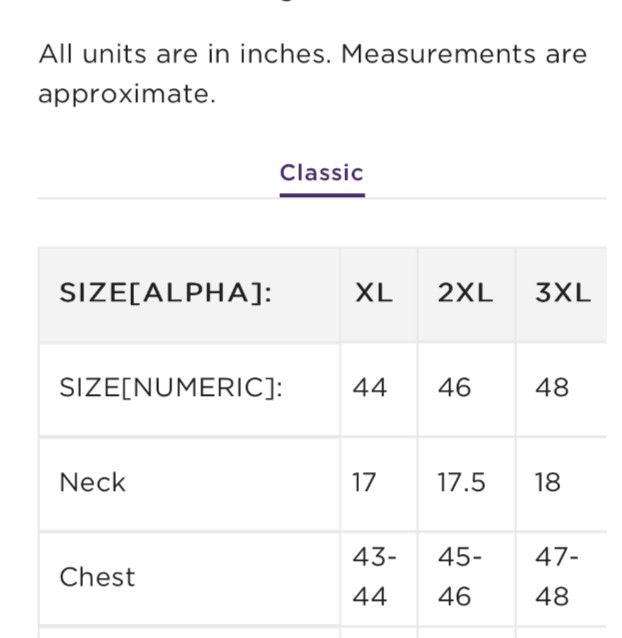Select the XL size column header

(x=374, y=293)
